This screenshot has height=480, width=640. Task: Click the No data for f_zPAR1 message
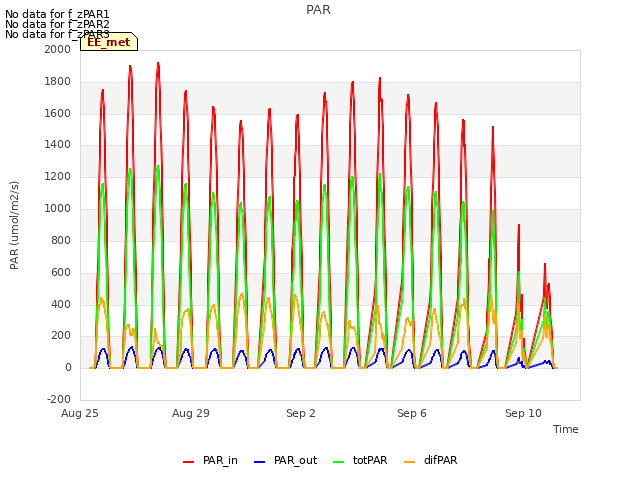pyautogui.click(x=57, y=14)
